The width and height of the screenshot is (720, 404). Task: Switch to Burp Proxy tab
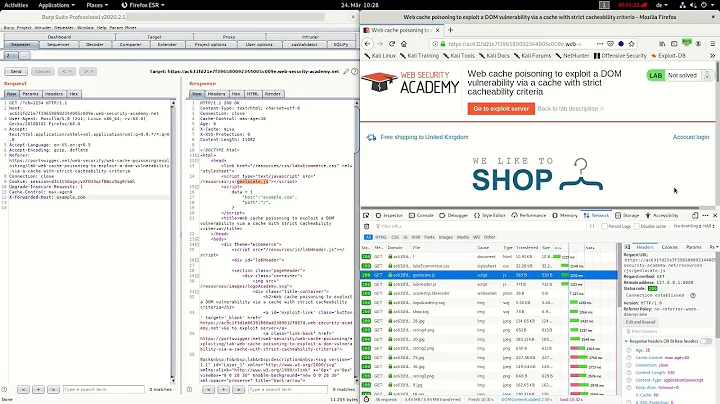[x=229, y=37]
